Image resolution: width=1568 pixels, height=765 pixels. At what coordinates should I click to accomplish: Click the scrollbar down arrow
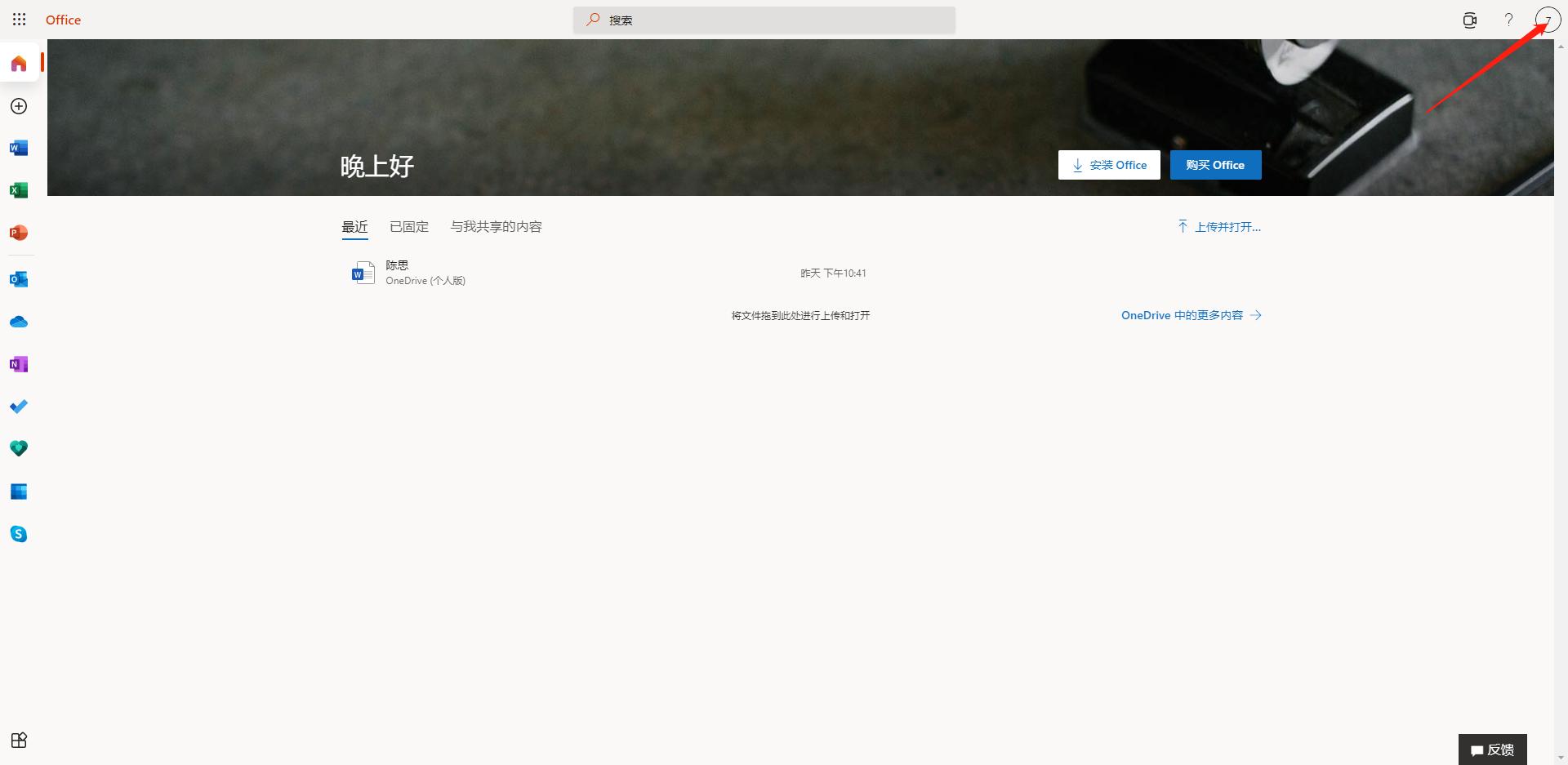pos(1561,758)
